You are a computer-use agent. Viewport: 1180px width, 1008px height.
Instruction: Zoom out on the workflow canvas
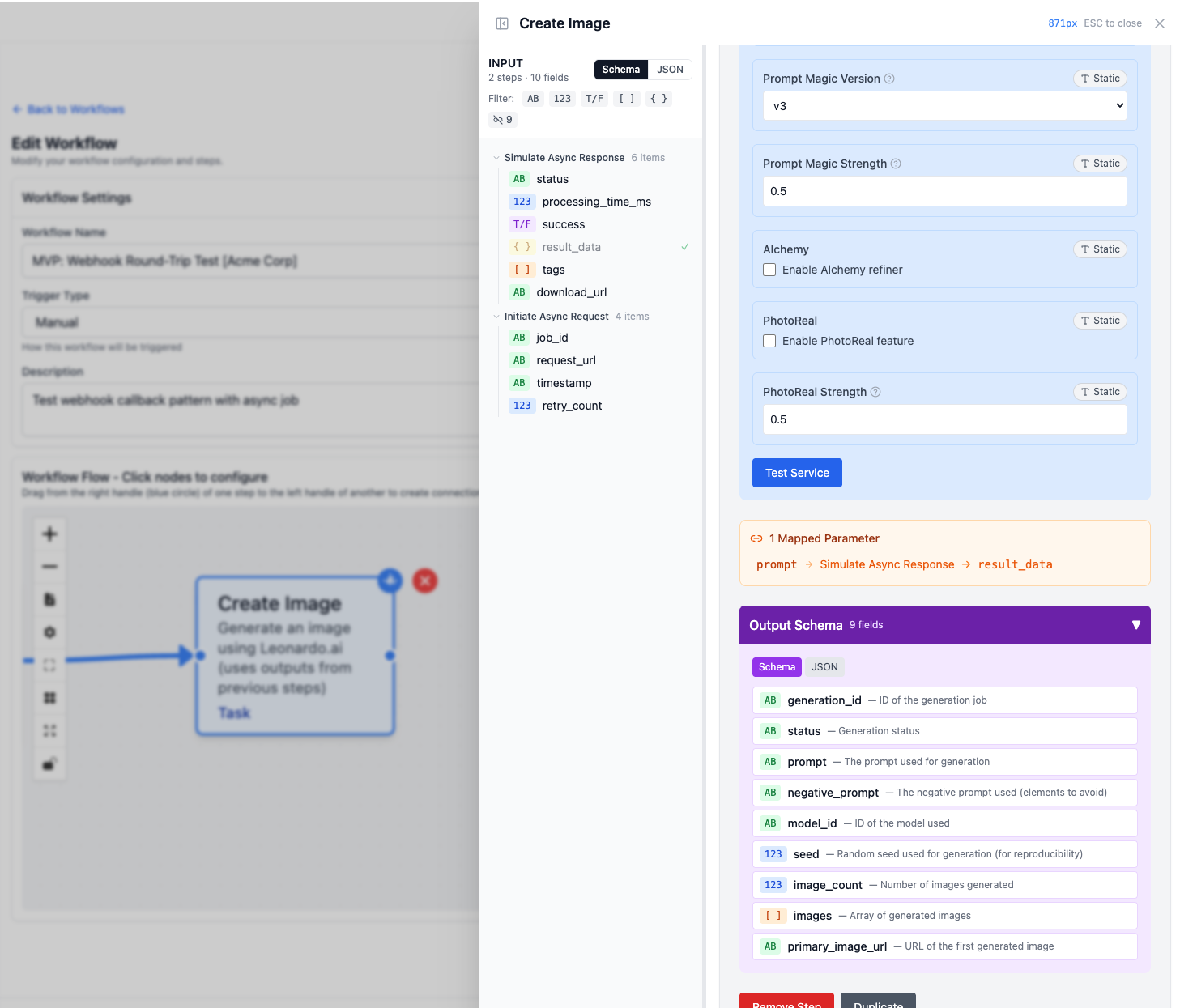click(x=49, y=566)
